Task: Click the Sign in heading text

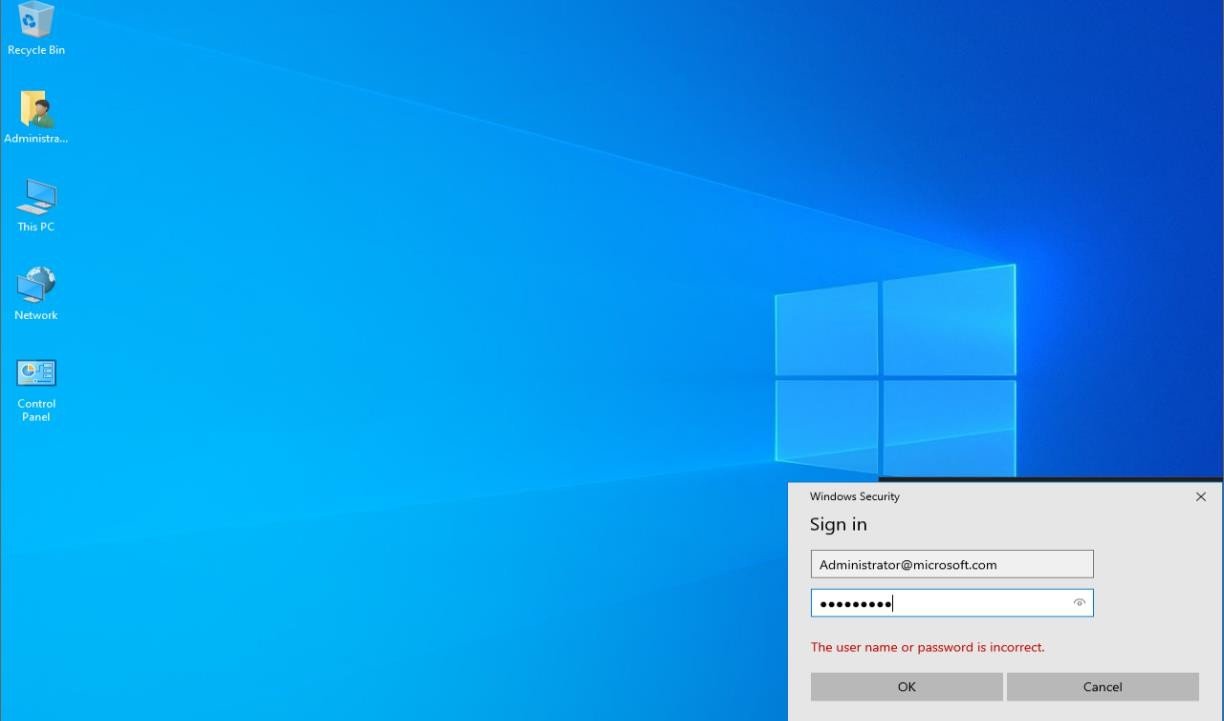Action: [838, 524]
